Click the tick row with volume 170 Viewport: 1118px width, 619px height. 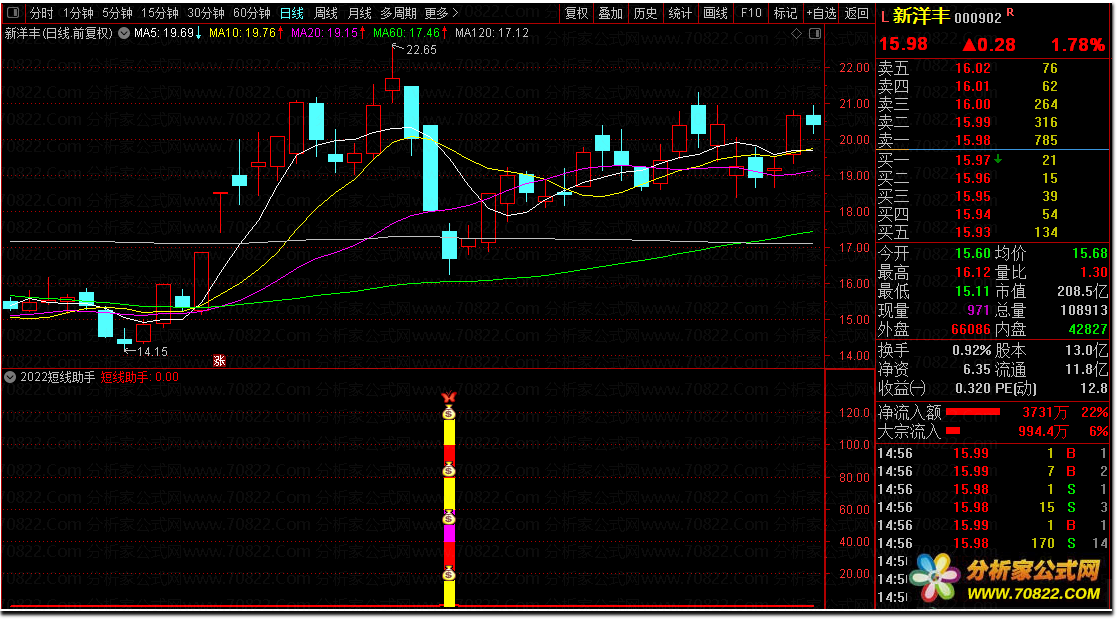[995, 543]
